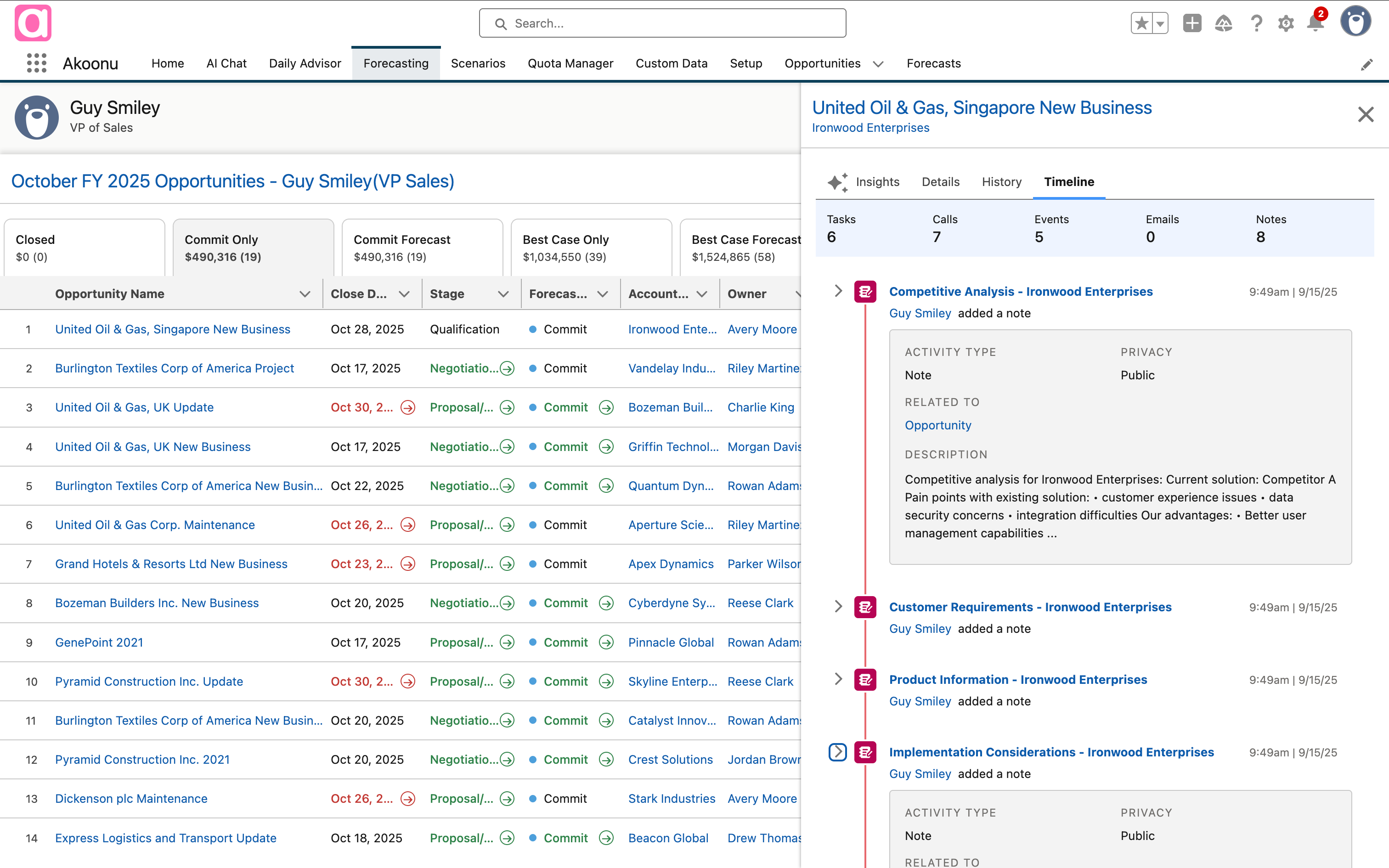1389x868 pixels.
Task: Click the edit navigation pencil icon
Action: pos(1366,65)
